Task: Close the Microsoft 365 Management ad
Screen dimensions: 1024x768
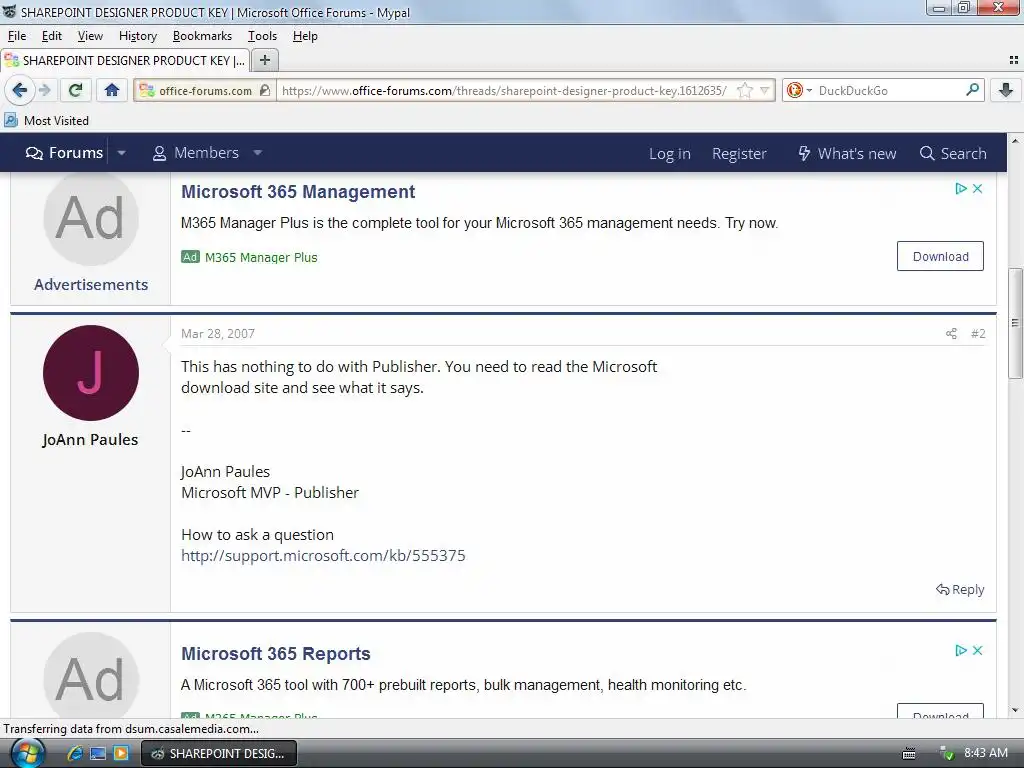Action: [978, 188]
